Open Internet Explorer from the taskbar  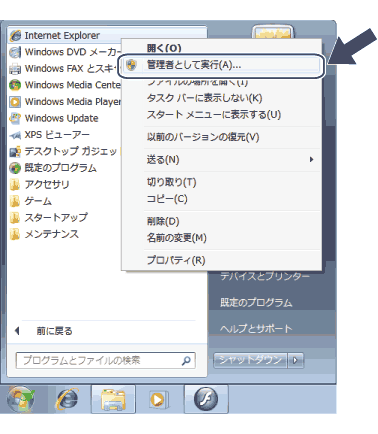point(68,399)
